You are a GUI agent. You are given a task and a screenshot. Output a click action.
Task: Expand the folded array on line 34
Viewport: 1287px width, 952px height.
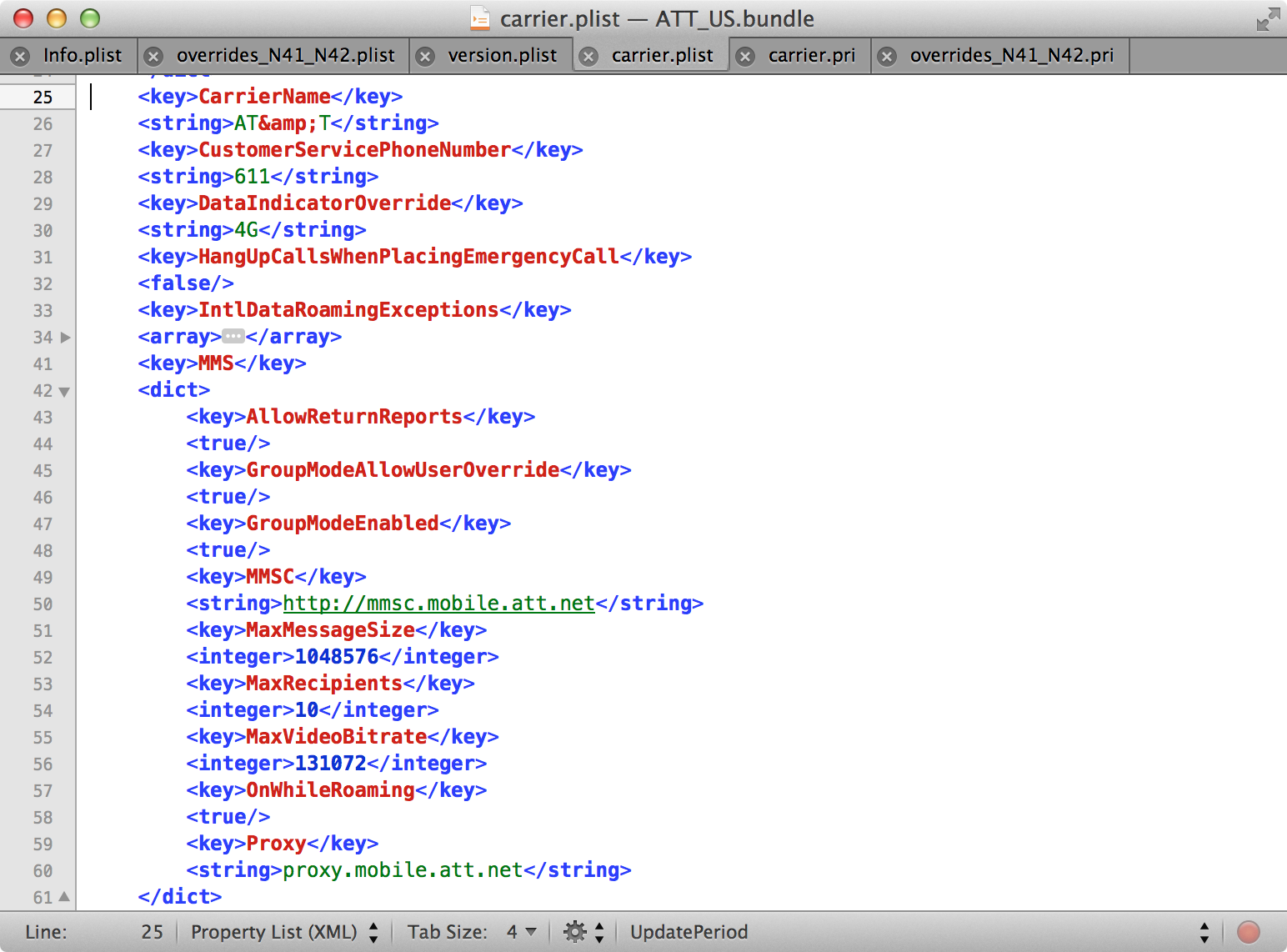[x=66, y=338]
